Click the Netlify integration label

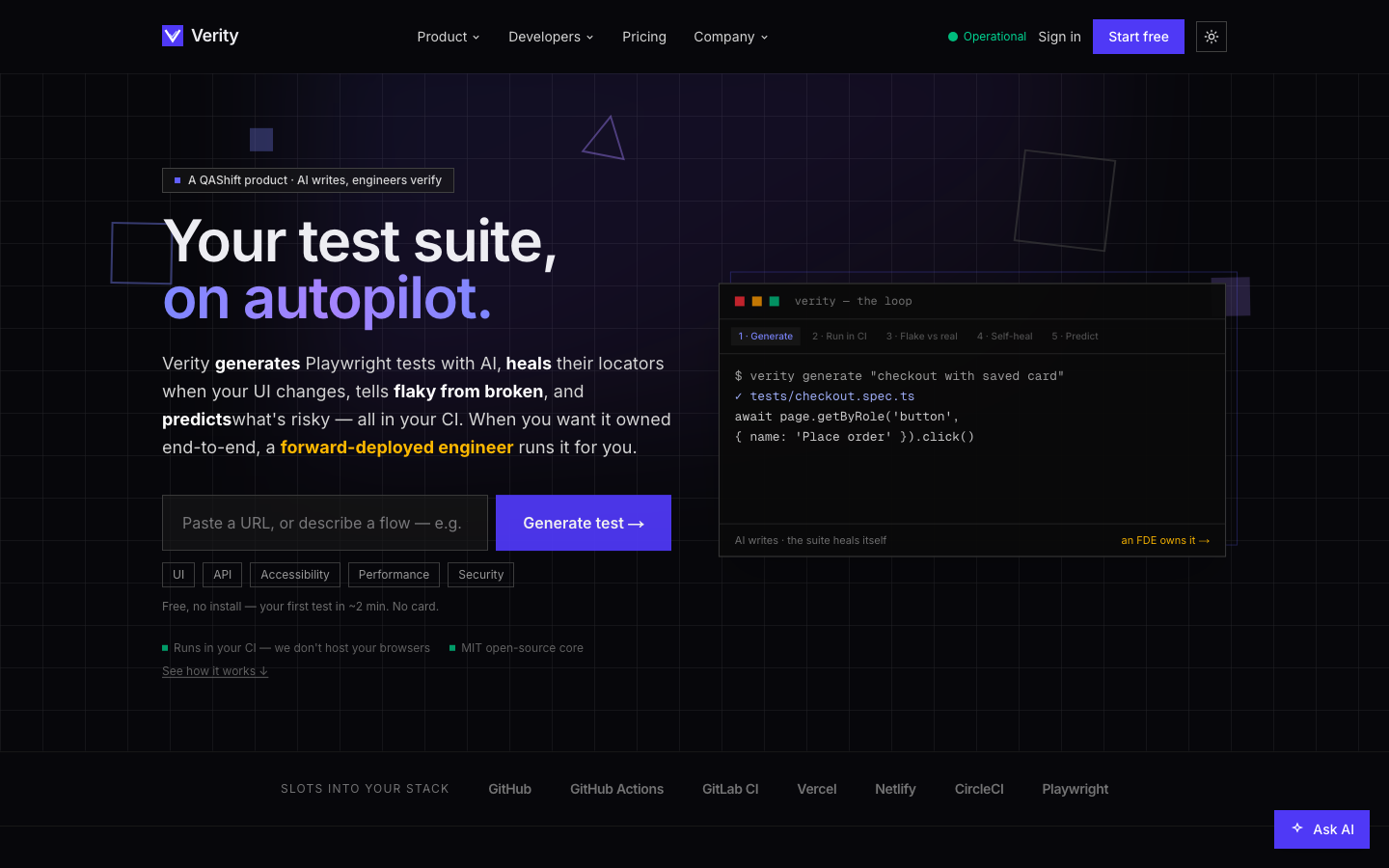coord(895,789)
